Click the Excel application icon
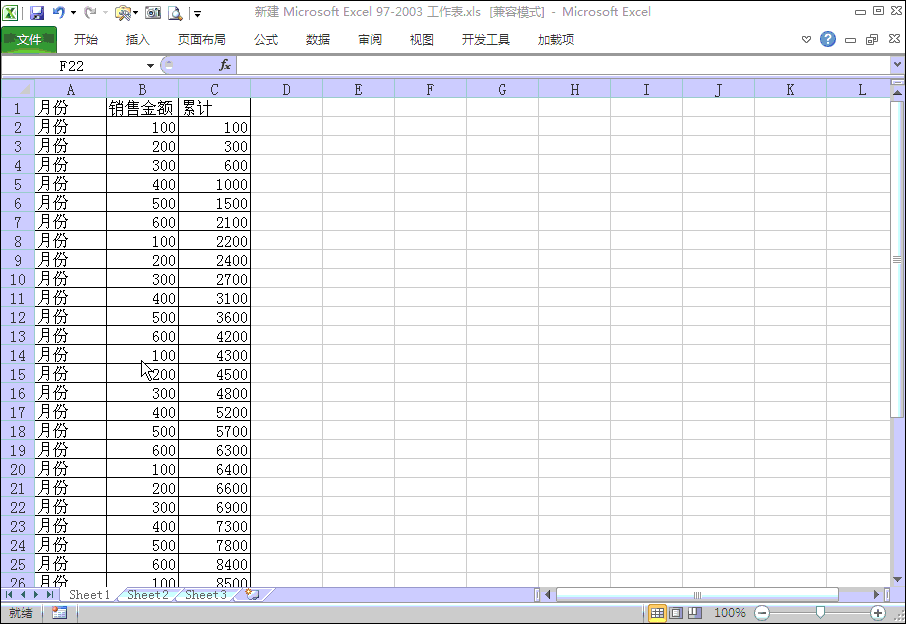The image size is (906, 624). coord(10,12)
